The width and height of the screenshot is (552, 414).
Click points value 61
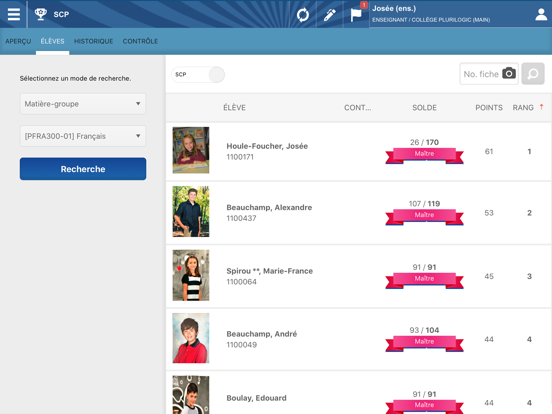pyautogui.click(x=489, y=151)
